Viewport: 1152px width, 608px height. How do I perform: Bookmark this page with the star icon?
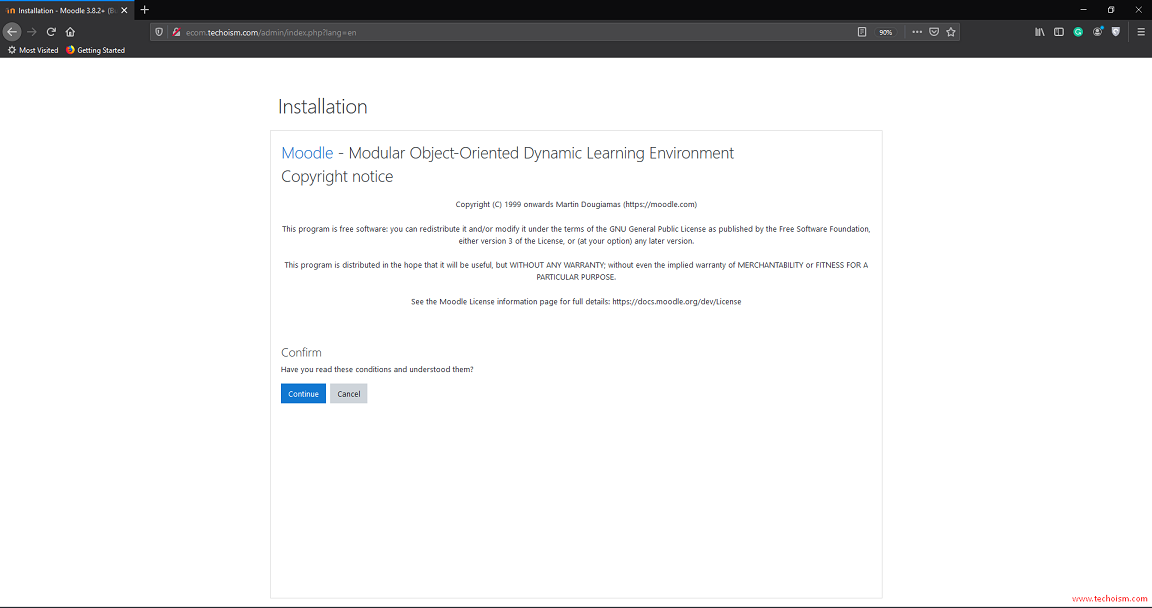tap(951, 32)
